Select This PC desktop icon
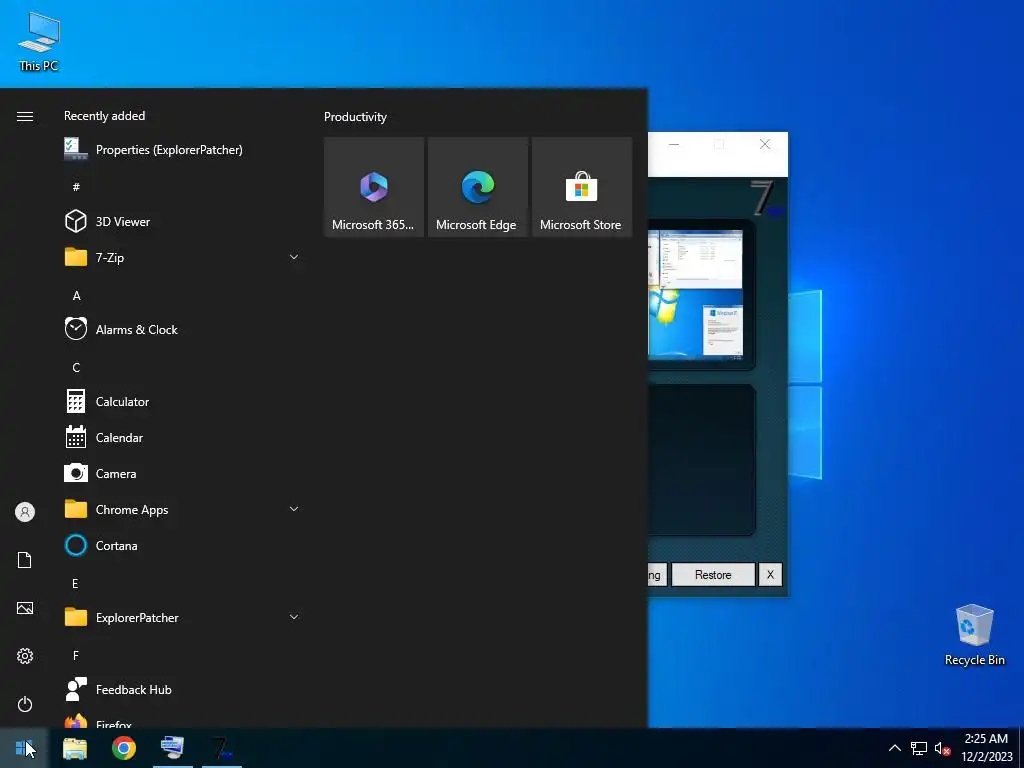Screen dimensions: 1024x768 [x=39, y=41]
